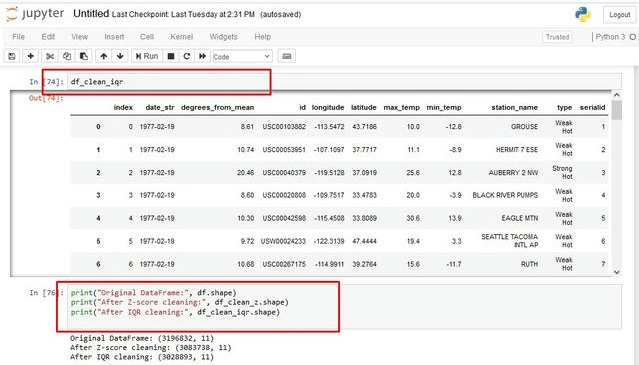Cut selected cells with scissors icon
The height and width of the screenshot is (365, 639).
[x=50, y=56]
